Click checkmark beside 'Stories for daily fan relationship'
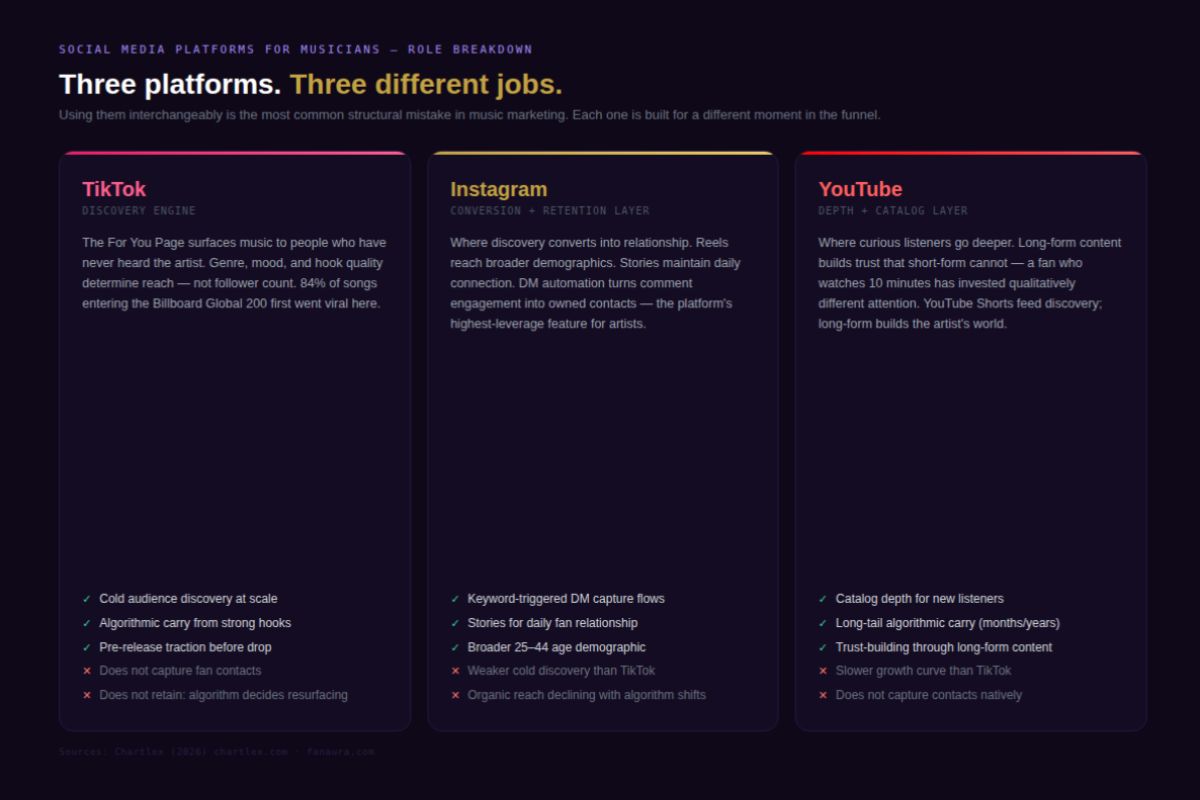The height and width of the screenshot is (800, 1200). (455, 623)
